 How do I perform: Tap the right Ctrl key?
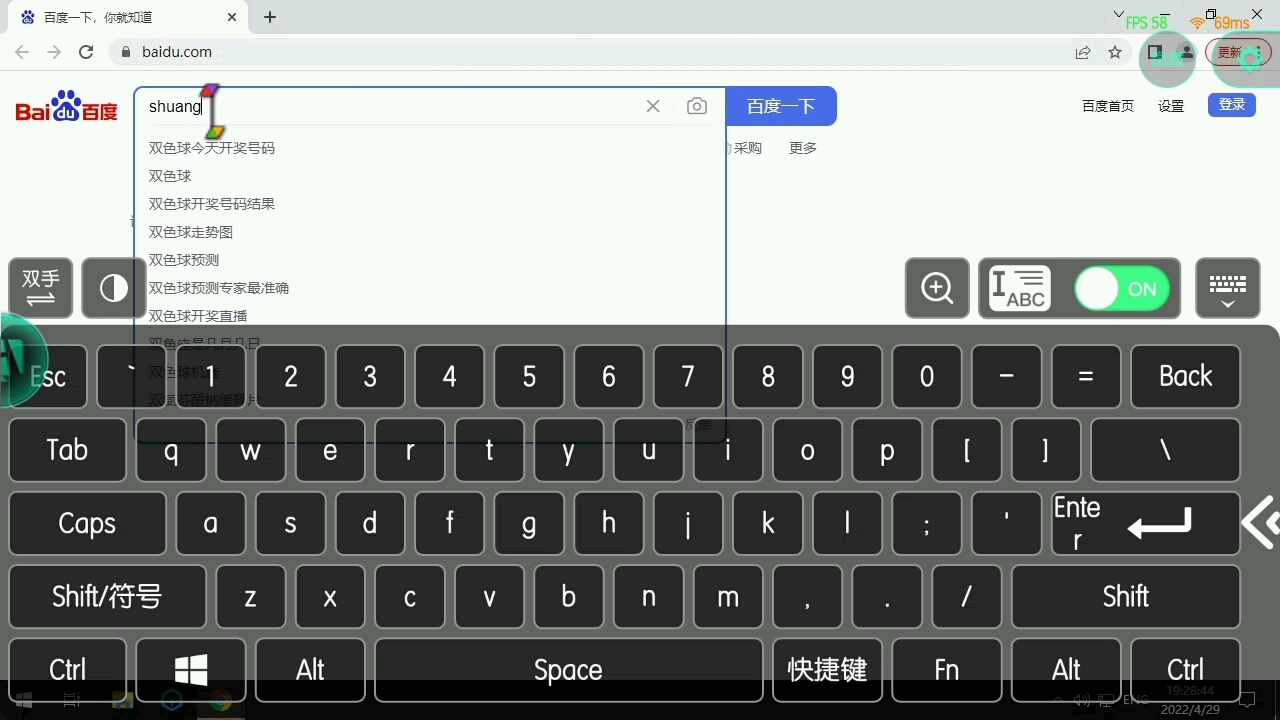pos(1185,668)
